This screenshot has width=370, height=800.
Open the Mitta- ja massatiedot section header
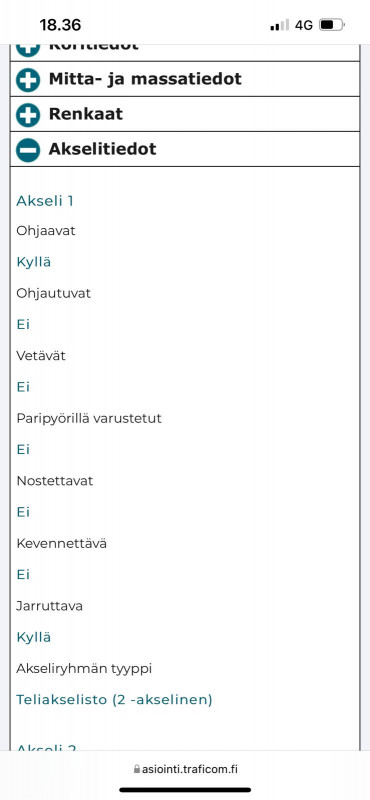[185, 79]
